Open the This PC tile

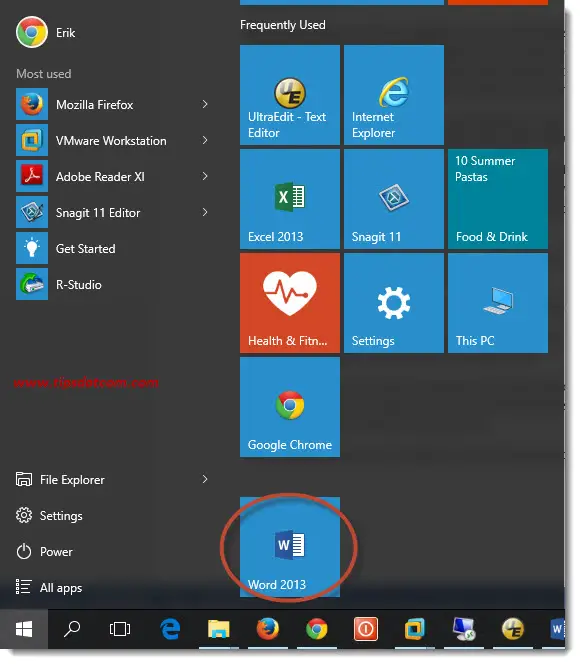pos(498,303)
